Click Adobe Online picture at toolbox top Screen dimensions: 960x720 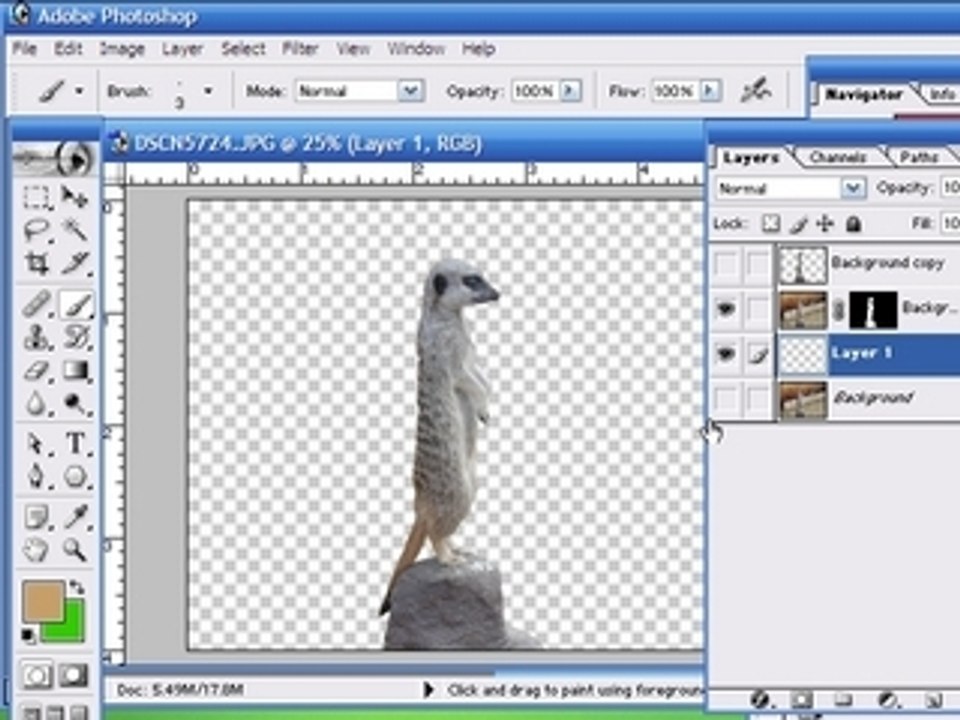(x=55, y=159)
